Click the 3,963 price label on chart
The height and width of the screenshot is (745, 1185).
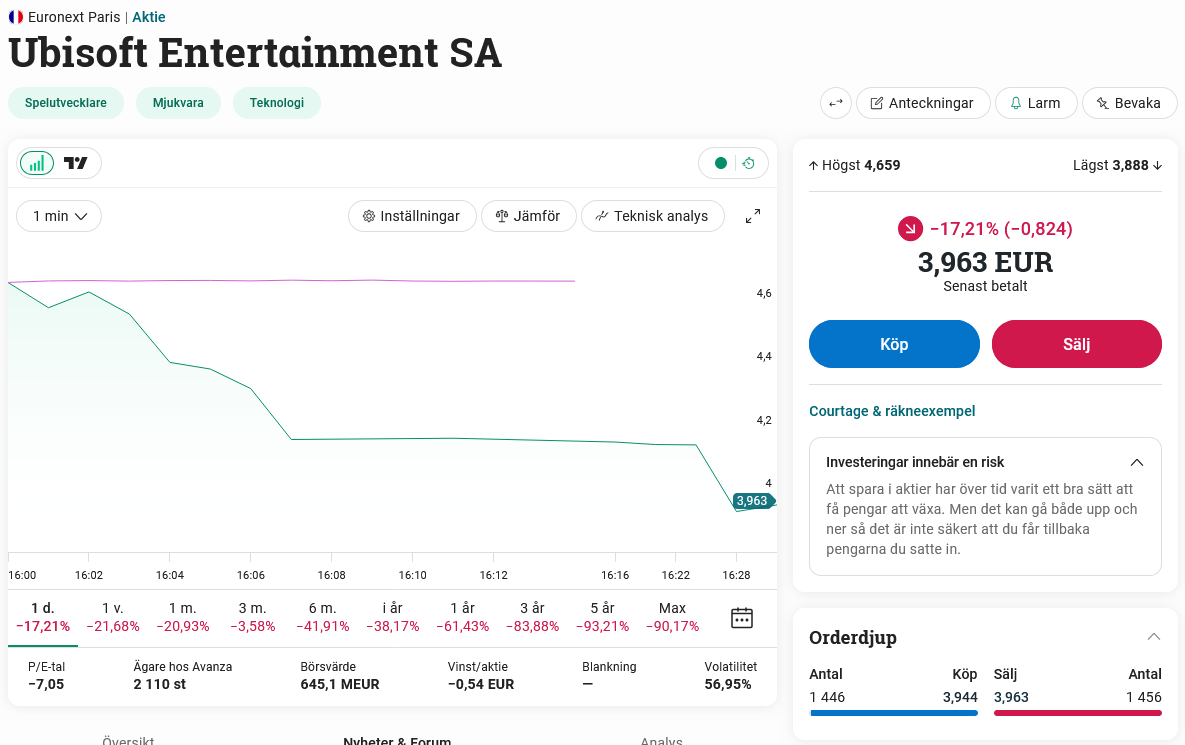tap(753, 501)
